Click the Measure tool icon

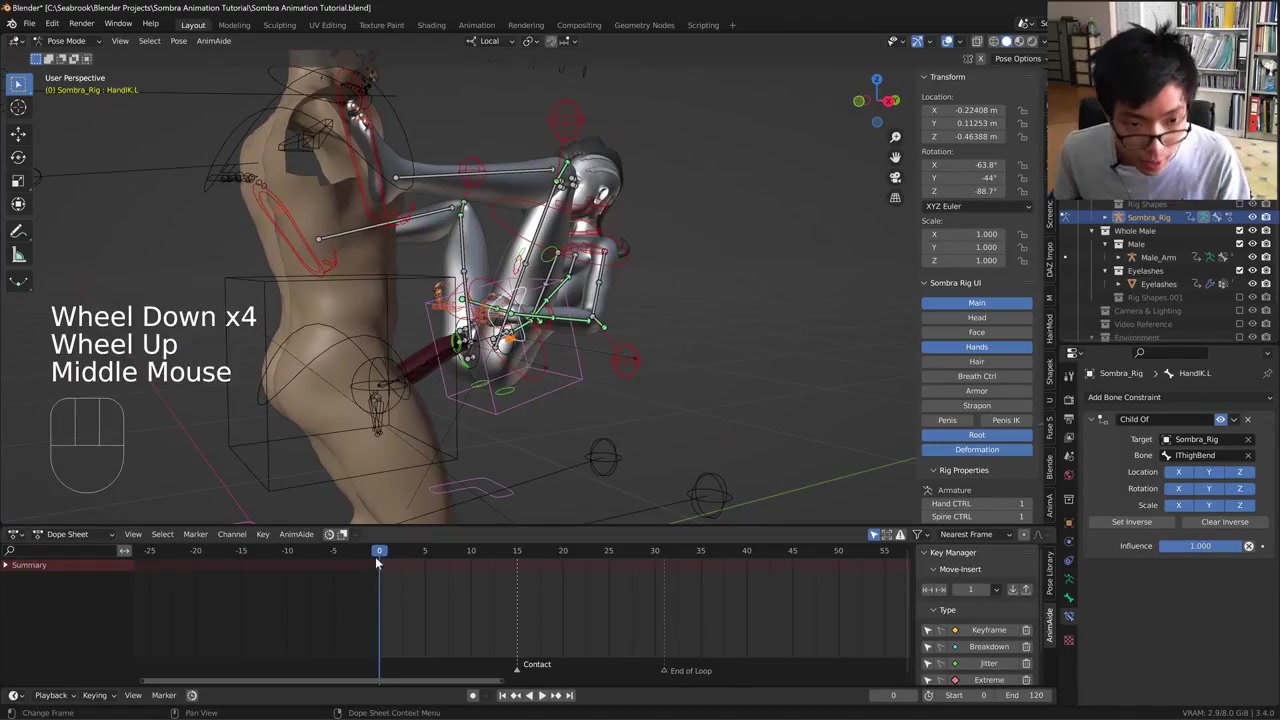(x=18, y=255)
